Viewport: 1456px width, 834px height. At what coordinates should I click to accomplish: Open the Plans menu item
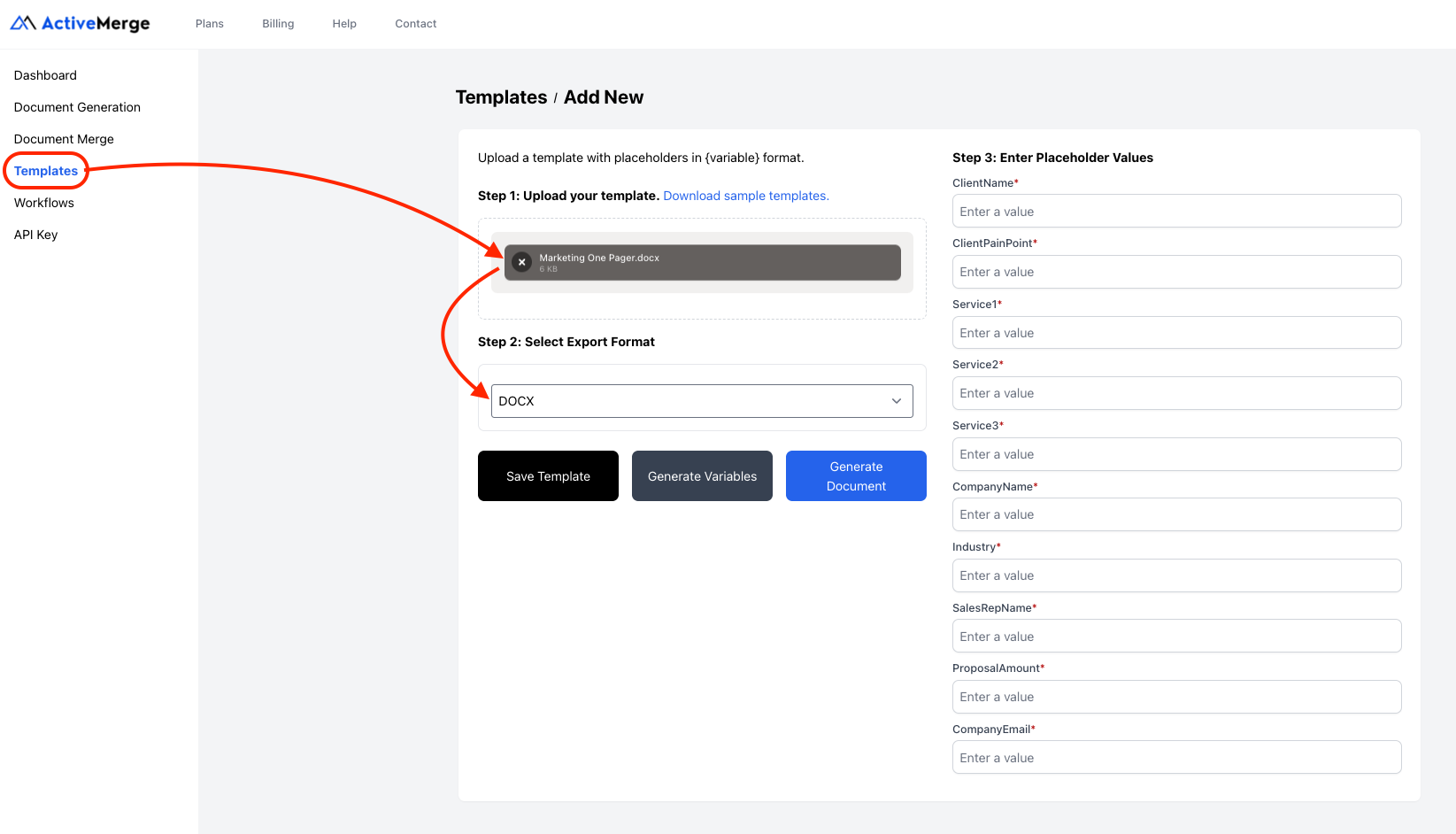[209, 23]
